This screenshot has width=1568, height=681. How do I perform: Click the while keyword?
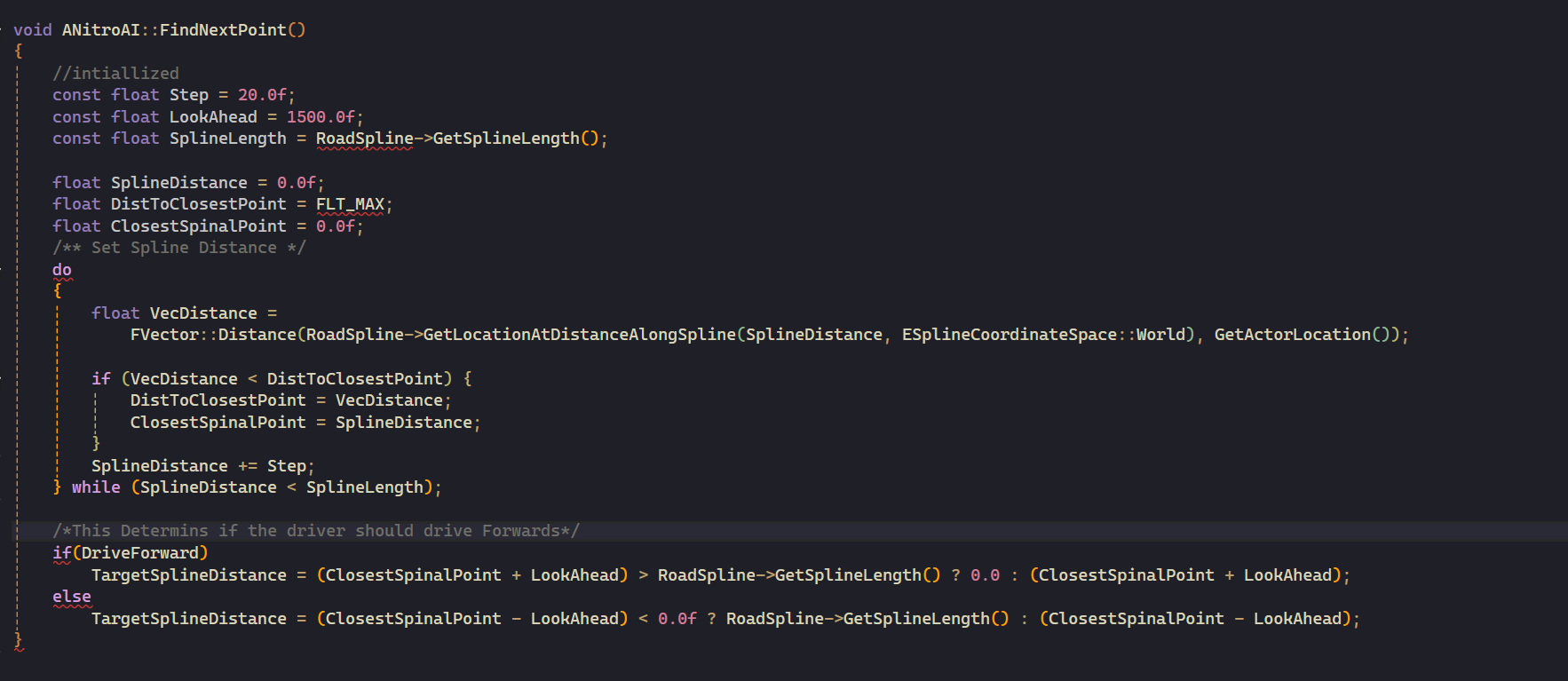[96, 487]
